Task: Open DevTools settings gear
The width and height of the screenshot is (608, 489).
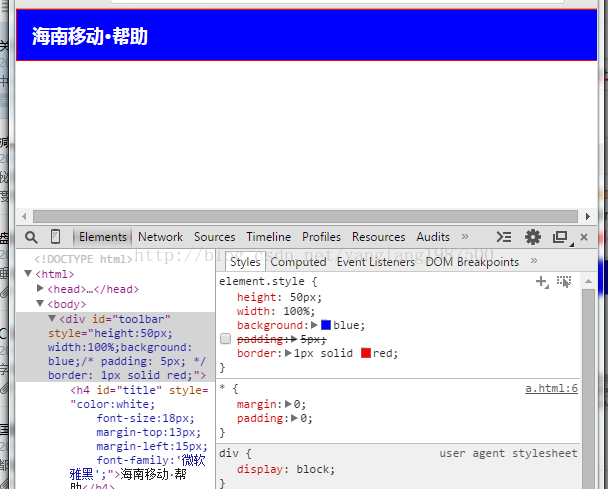Action: 533,237
